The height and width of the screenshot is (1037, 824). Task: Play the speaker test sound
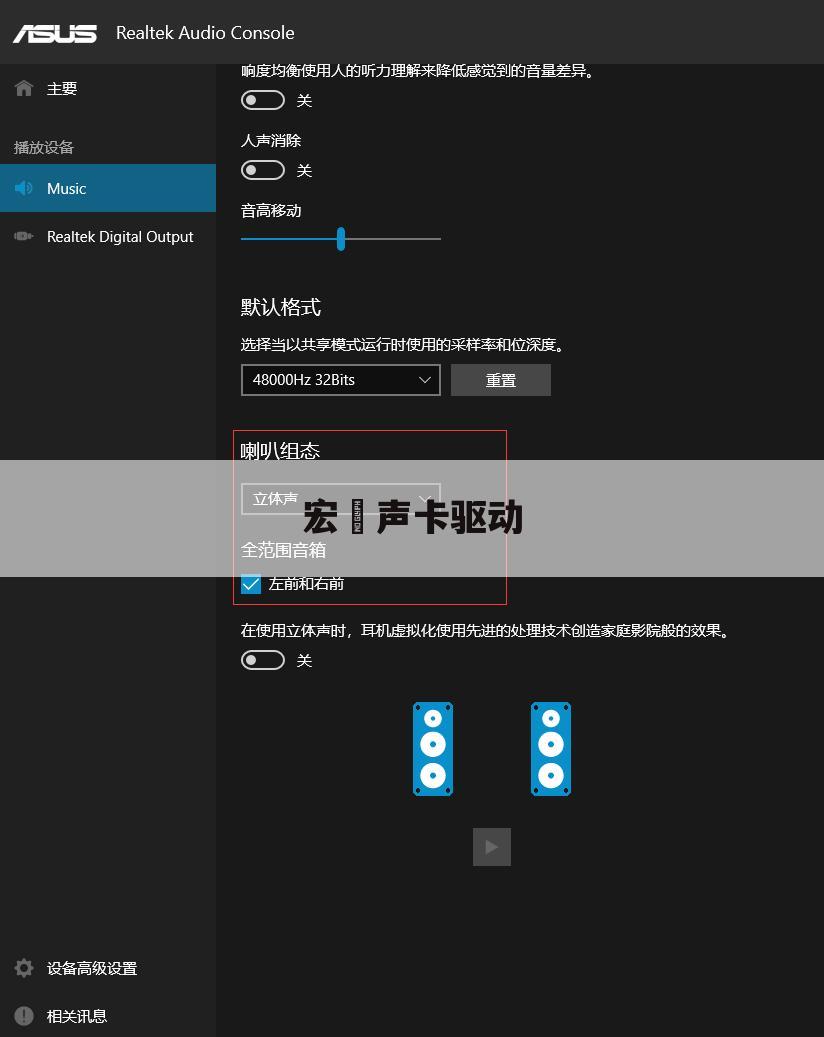[491, 847]
